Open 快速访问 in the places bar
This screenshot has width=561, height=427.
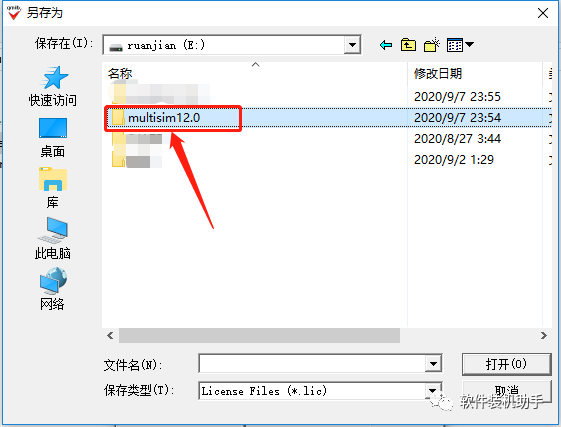click(53, 87)
